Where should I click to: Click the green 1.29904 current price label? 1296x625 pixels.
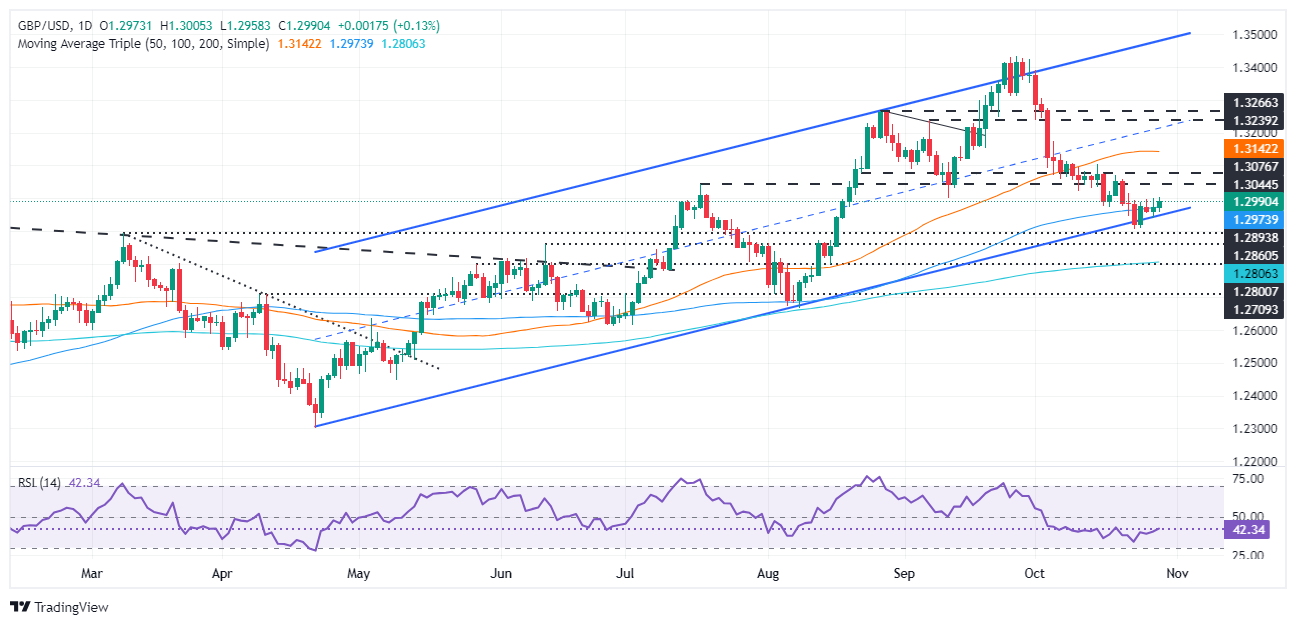(x=1243, y=201)
